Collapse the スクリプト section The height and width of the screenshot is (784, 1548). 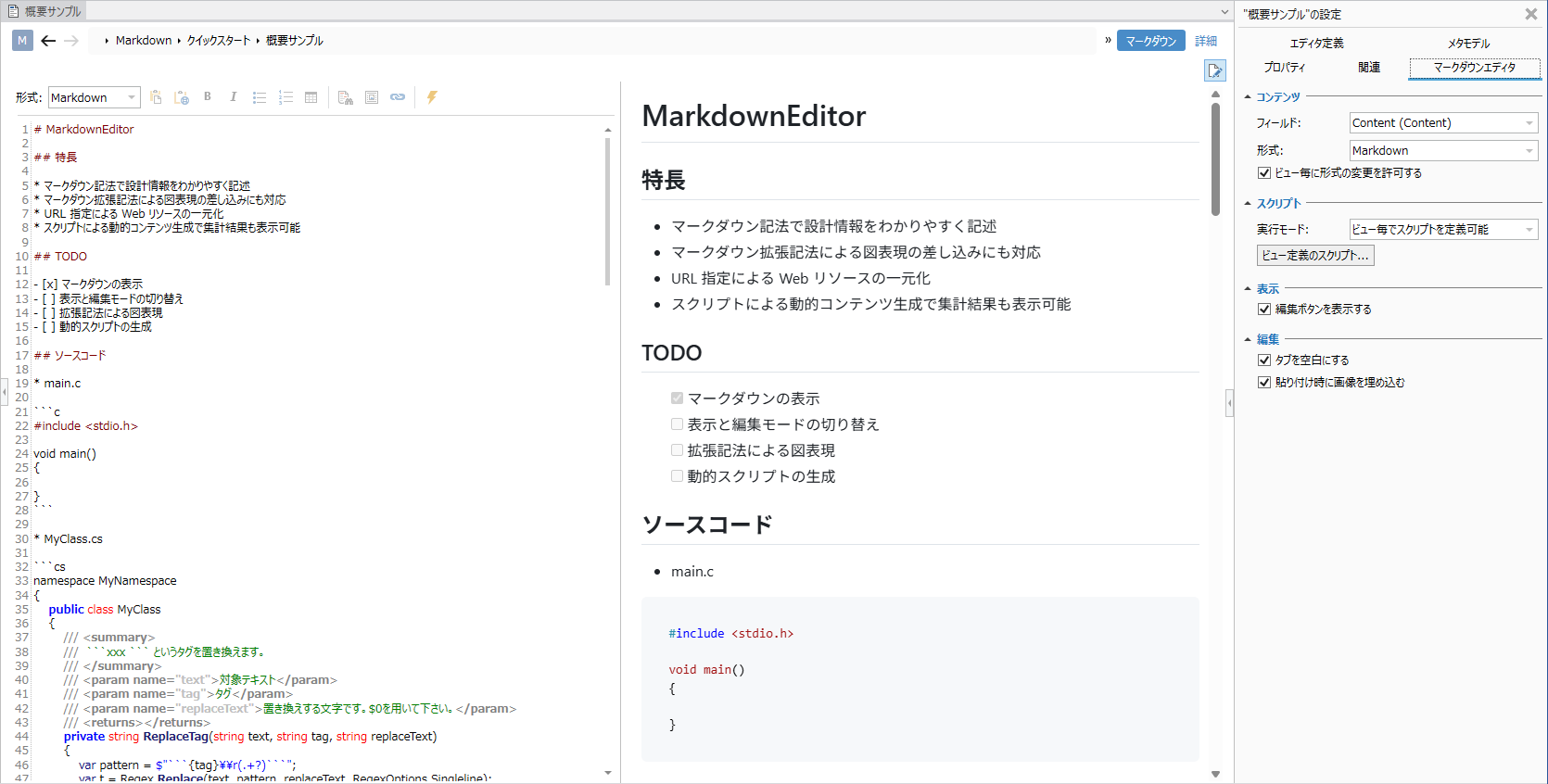pos(1248,204)
